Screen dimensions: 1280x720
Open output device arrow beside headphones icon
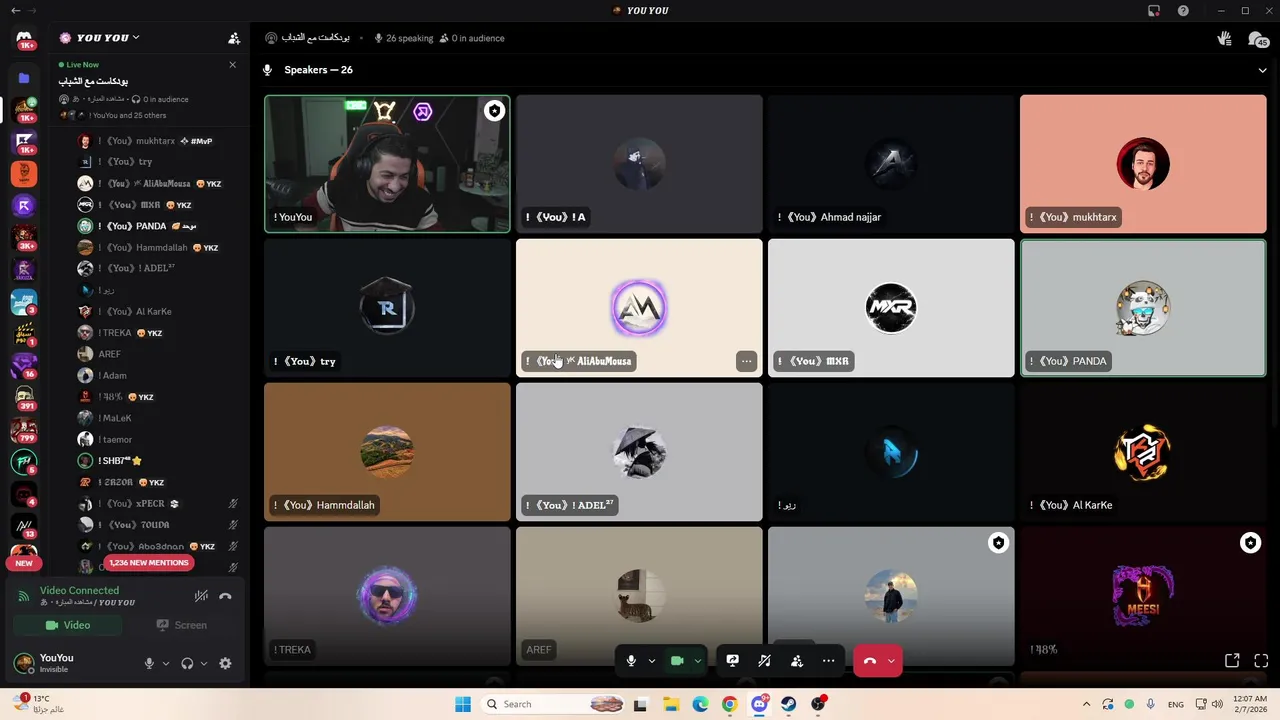pyautogui.click(x=204, y=663)
